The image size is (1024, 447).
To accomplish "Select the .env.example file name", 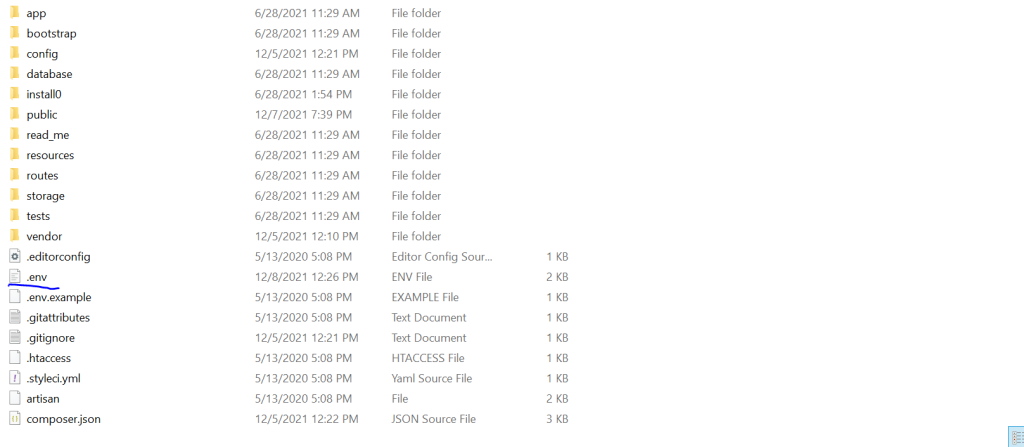I will [59, 297].
